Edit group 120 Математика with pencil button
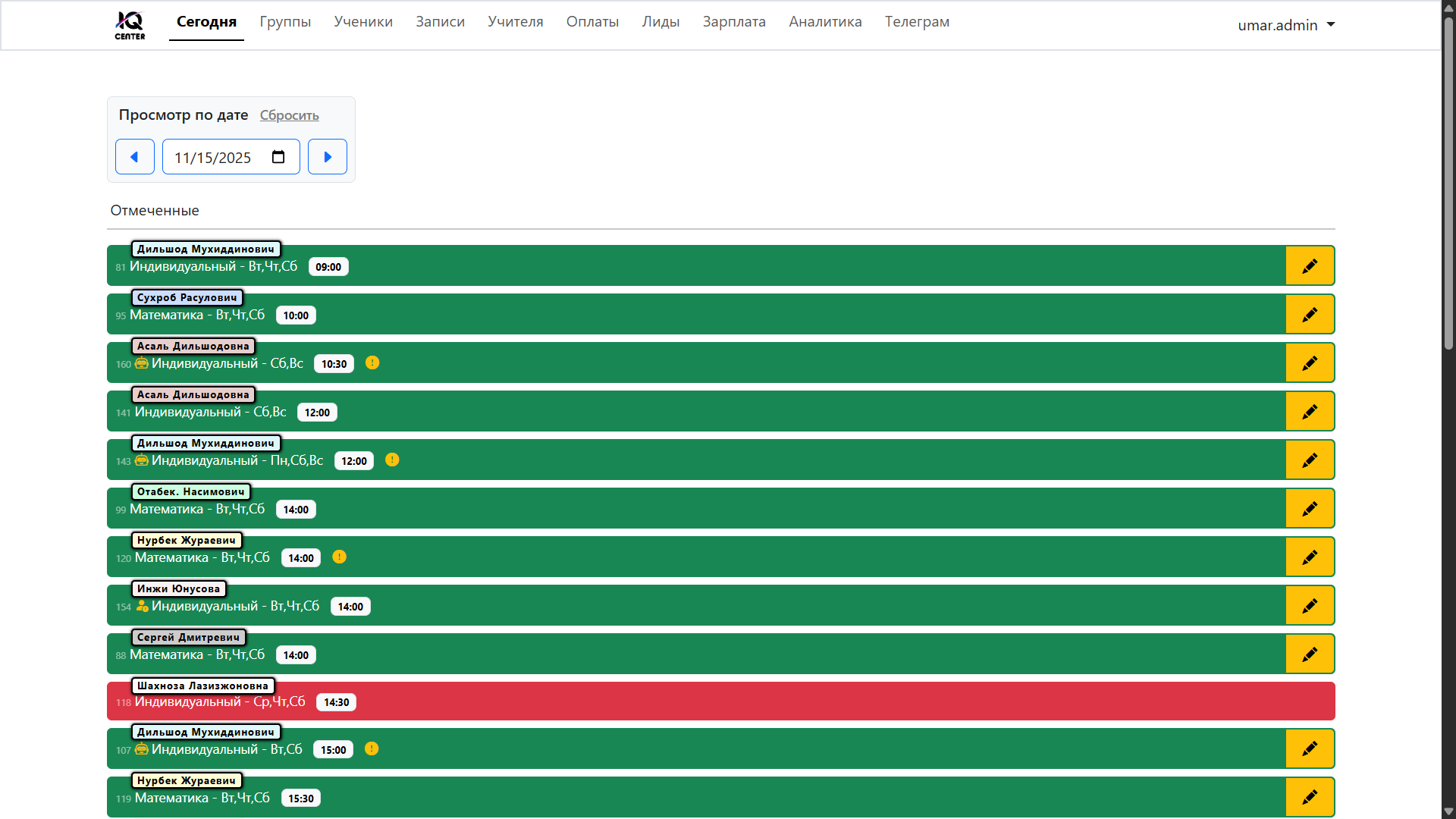 point(1310,557)
